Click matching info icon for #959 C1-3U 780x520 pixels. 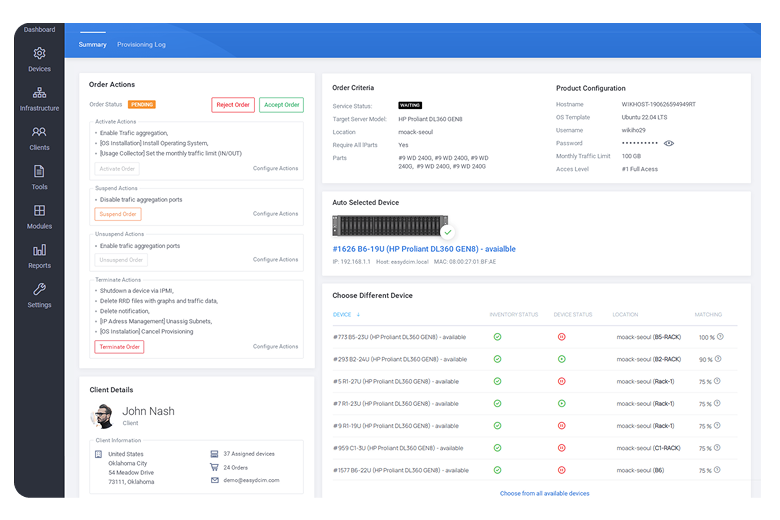tap(717, 447)
